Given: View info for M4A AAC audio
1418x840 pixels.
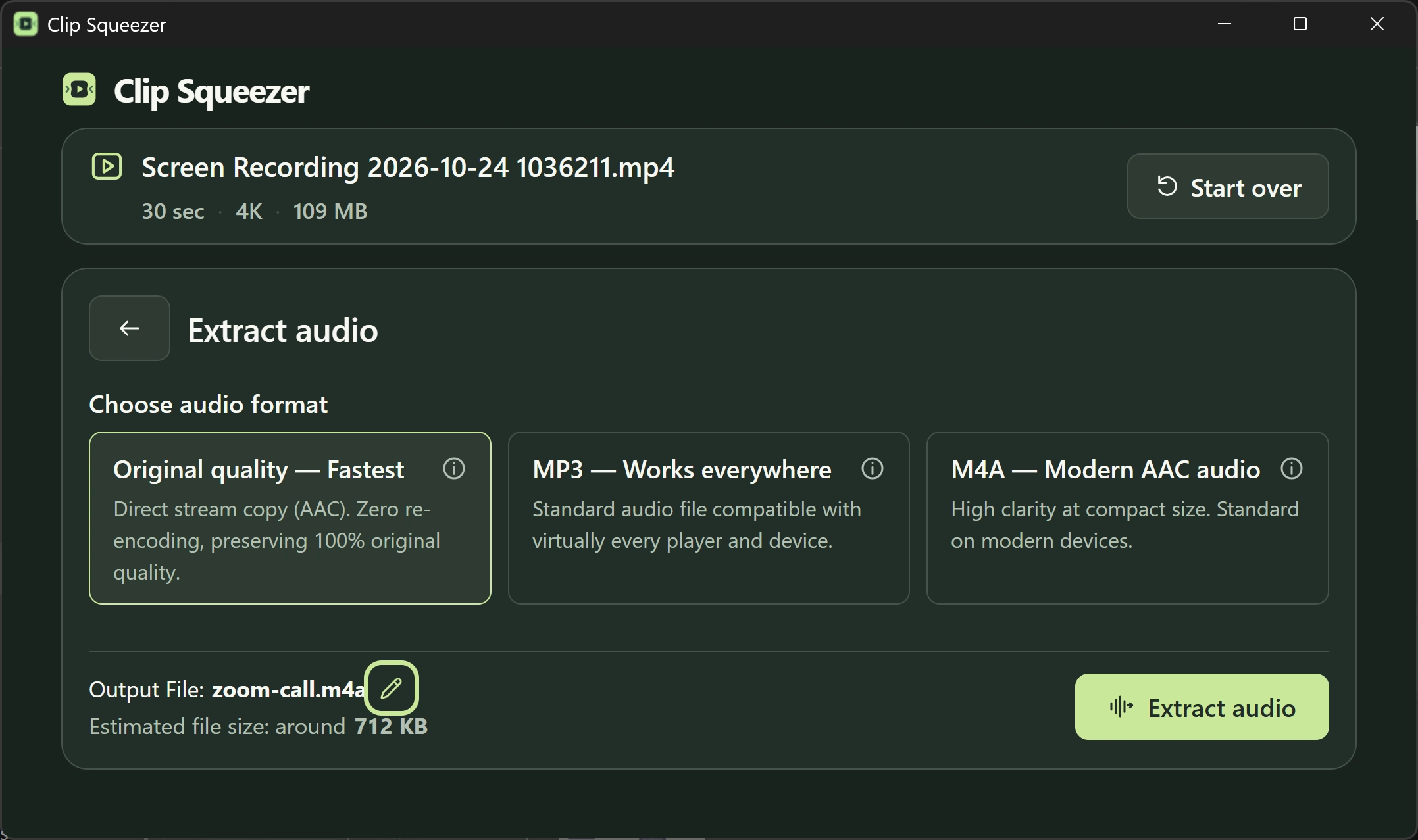Looking at the screenshot, I should point(1292,469).
